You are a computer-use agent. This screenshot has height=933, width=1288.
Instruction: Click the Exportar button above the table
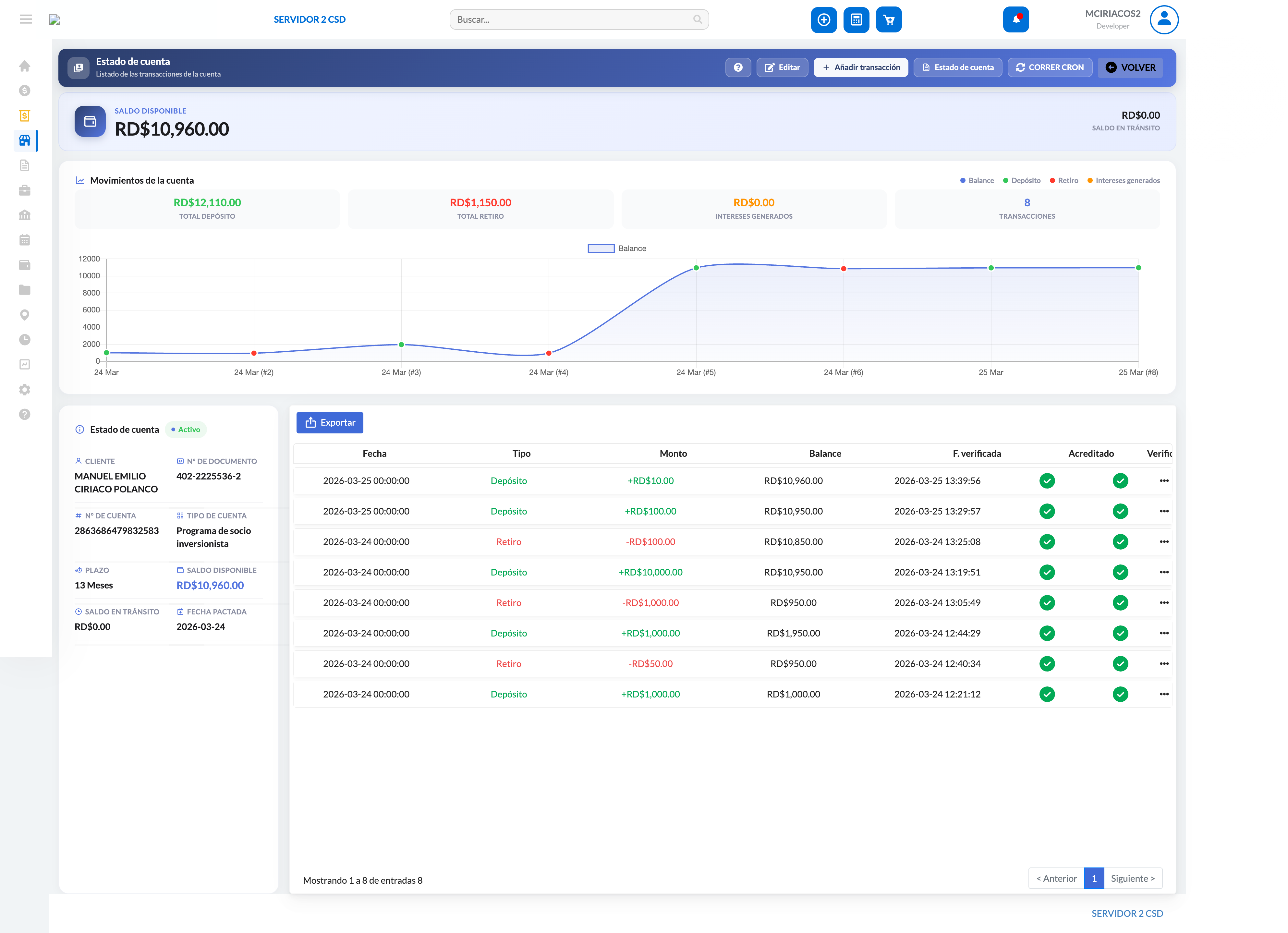coord(329,422)
